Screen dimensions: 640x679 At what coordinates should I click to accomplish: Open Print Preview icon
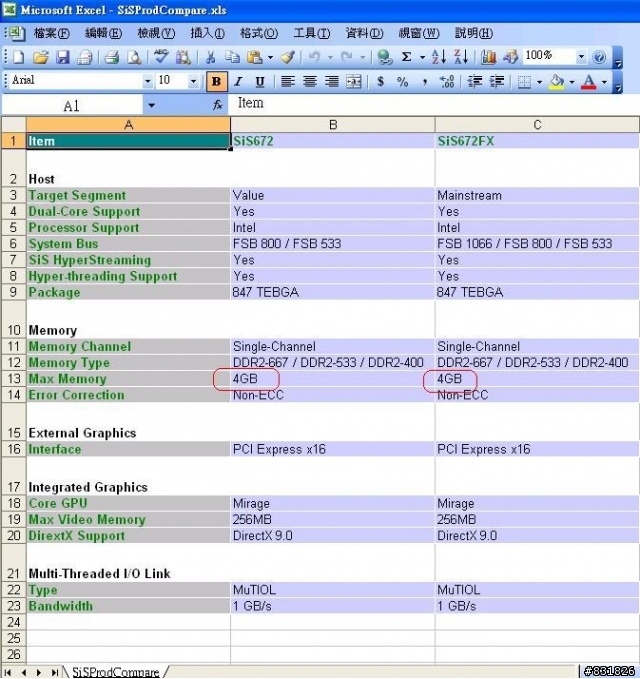coord(135,57)
